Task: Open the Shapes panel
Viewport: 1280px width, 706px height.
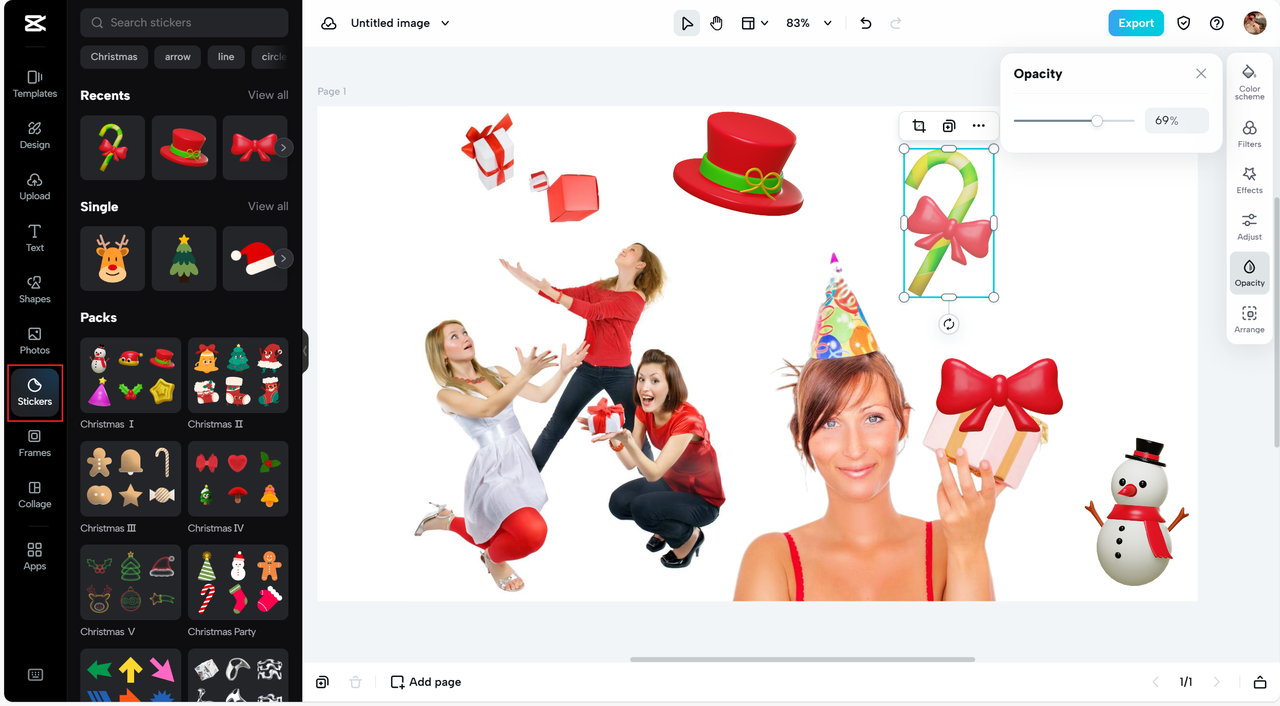Action: tap(35, 289)
